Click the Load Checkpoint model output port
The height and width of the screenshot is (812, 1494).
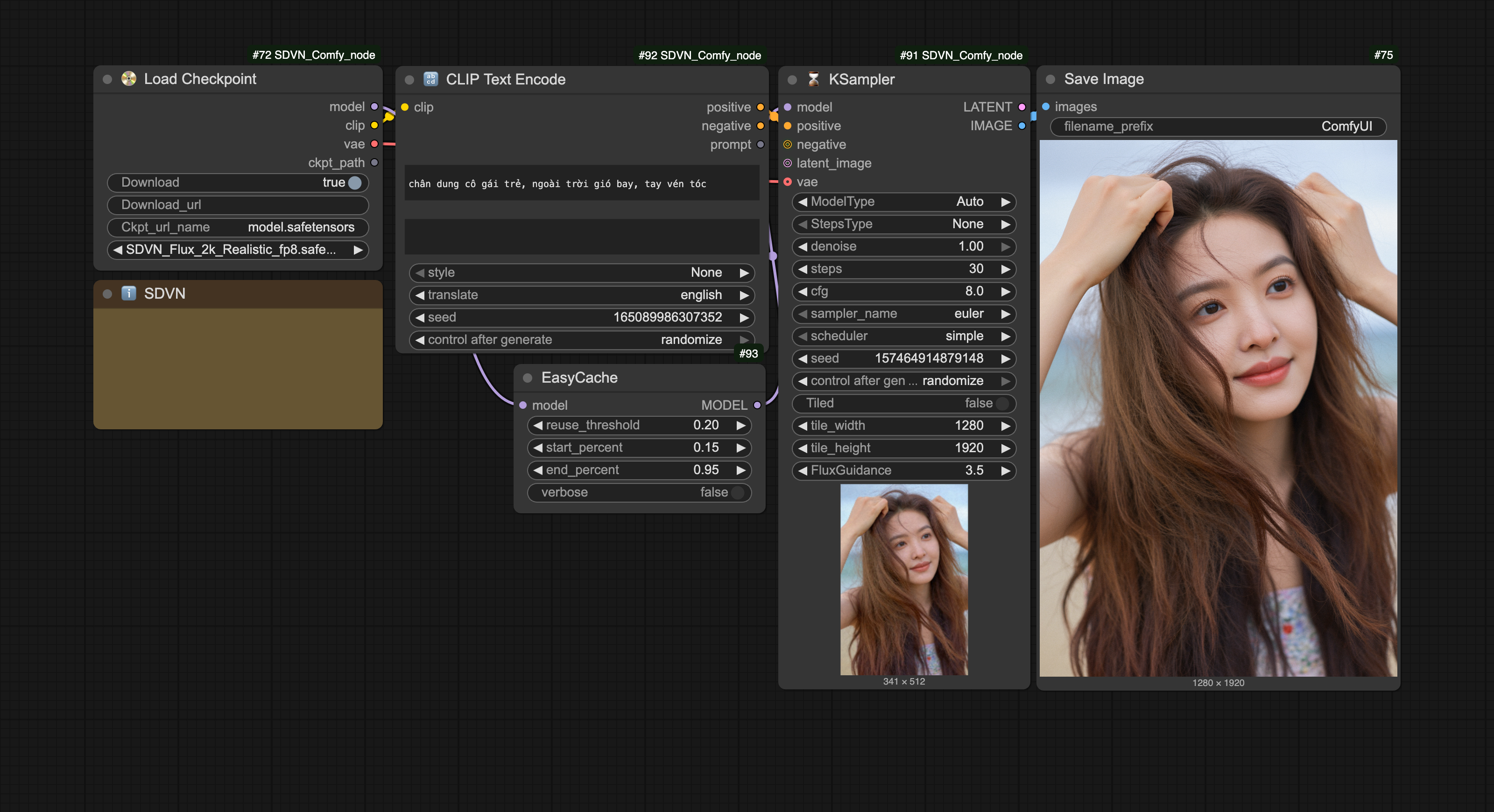click(x=374, y=107)
